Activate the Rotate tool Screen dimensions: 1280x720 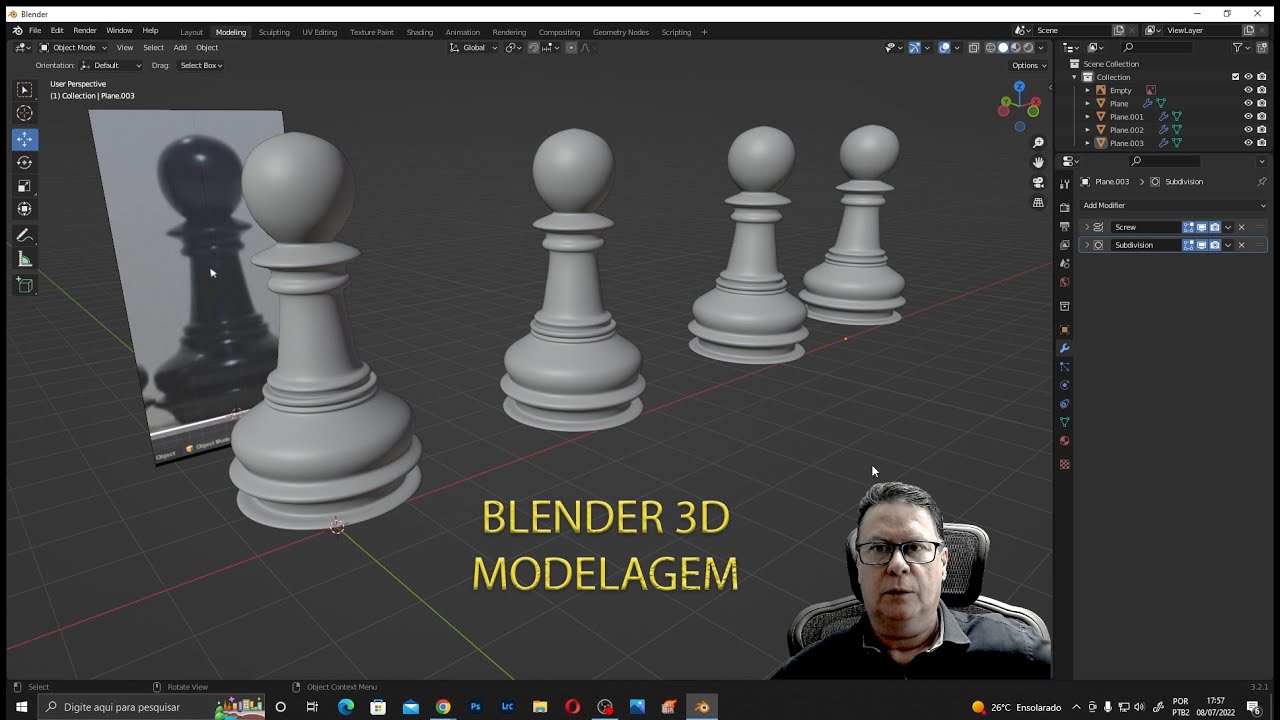coord(25,163)
